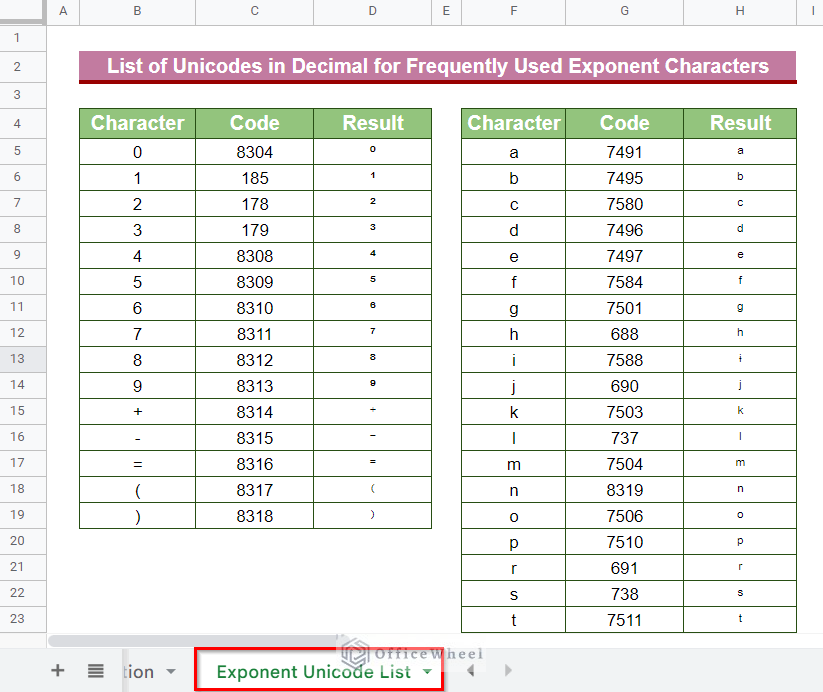
Task: Click the Add Sheet plus icon
Action: (x=57, y=671)
